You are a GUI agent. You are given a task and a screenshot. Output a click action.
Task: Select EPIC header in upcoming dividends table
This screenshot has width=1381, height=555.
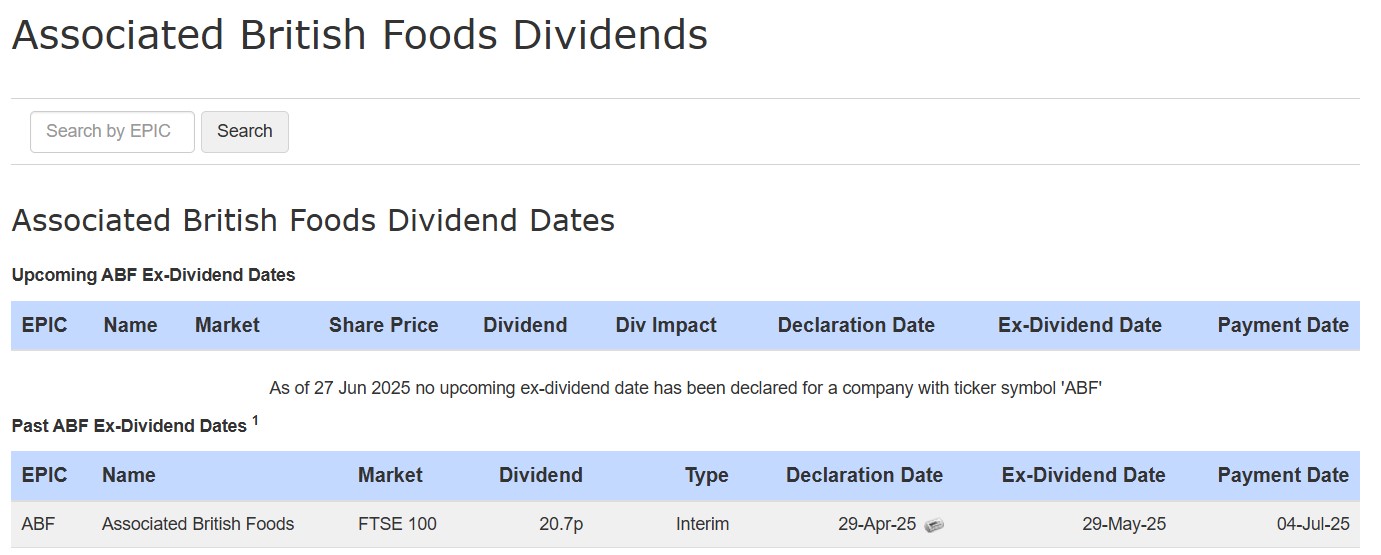pos(44,325)
